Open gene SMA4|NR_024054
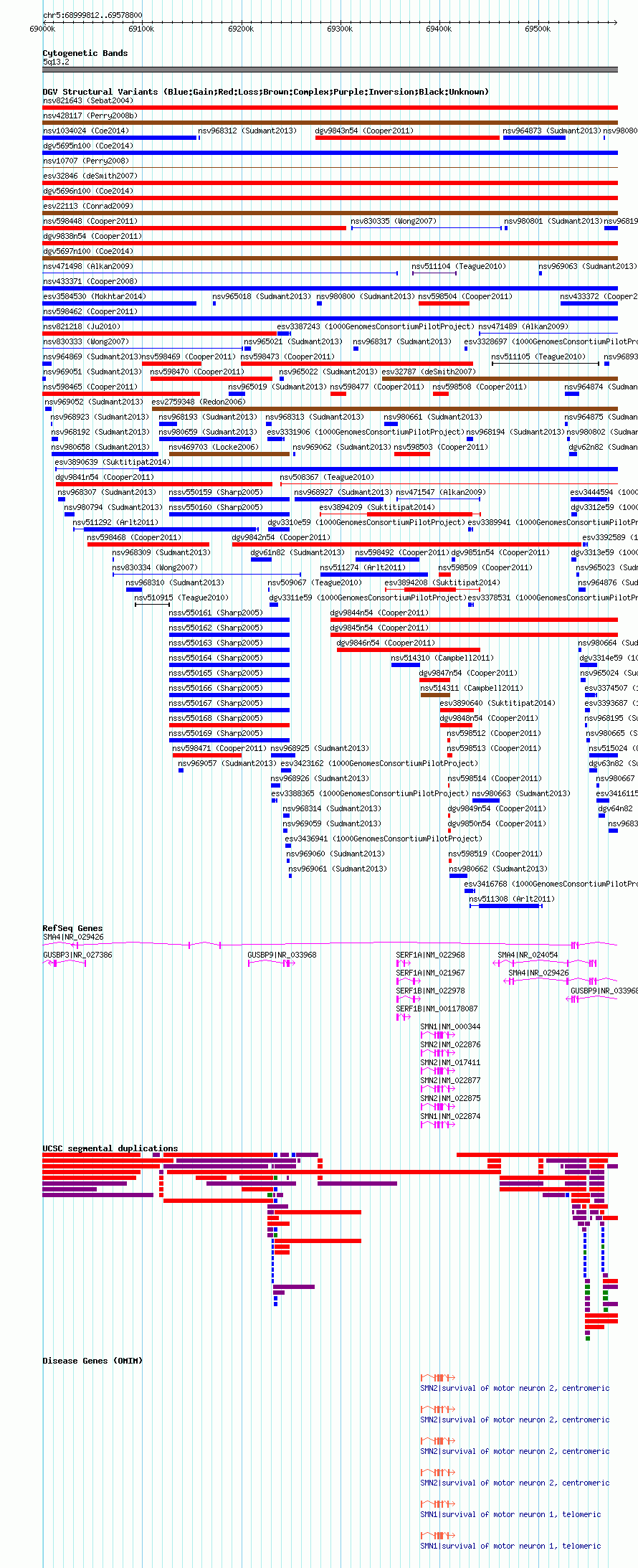The width and height of the screenshot is (638, 1568). 528,955
